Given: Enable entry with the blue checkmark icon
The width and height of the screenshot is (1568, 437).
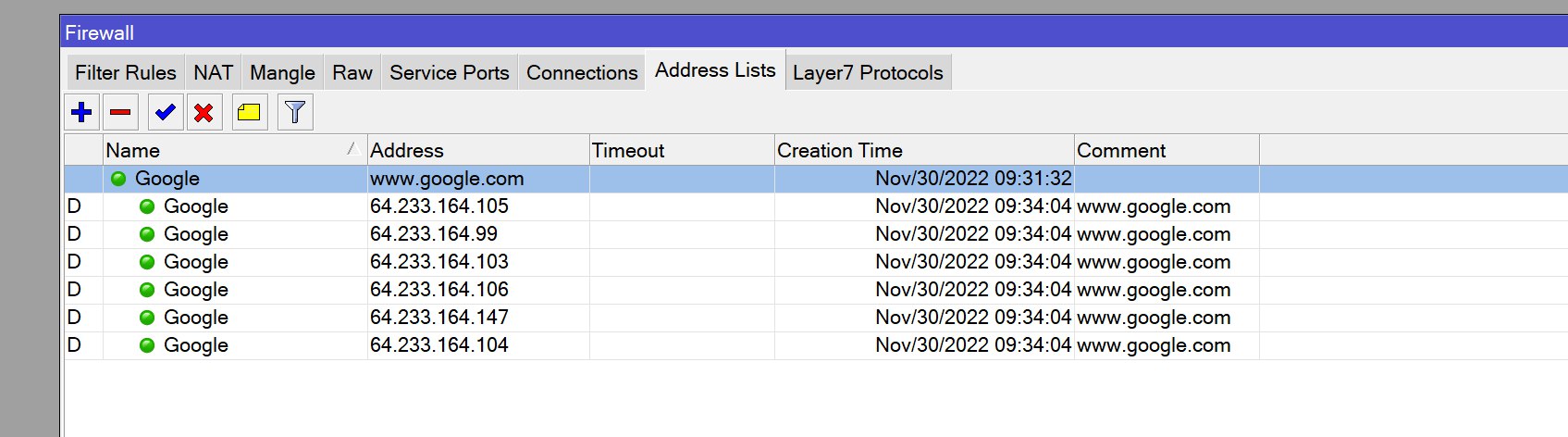Looking at the screenshot, I should pyautogui.click(x=166, y=113).
